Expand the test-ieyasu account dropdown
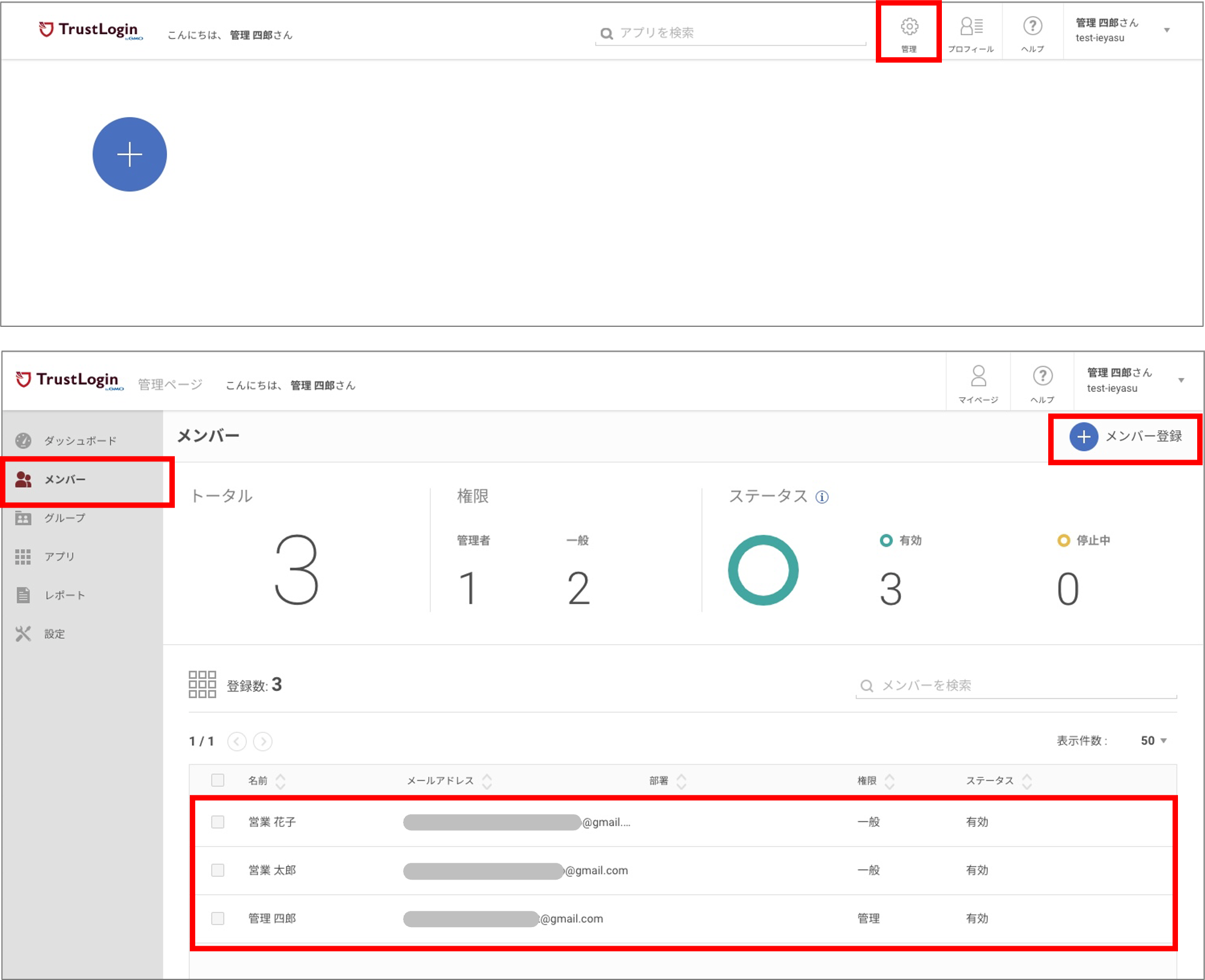This screenshot has height=980, width=1205. click(1182, 380)
